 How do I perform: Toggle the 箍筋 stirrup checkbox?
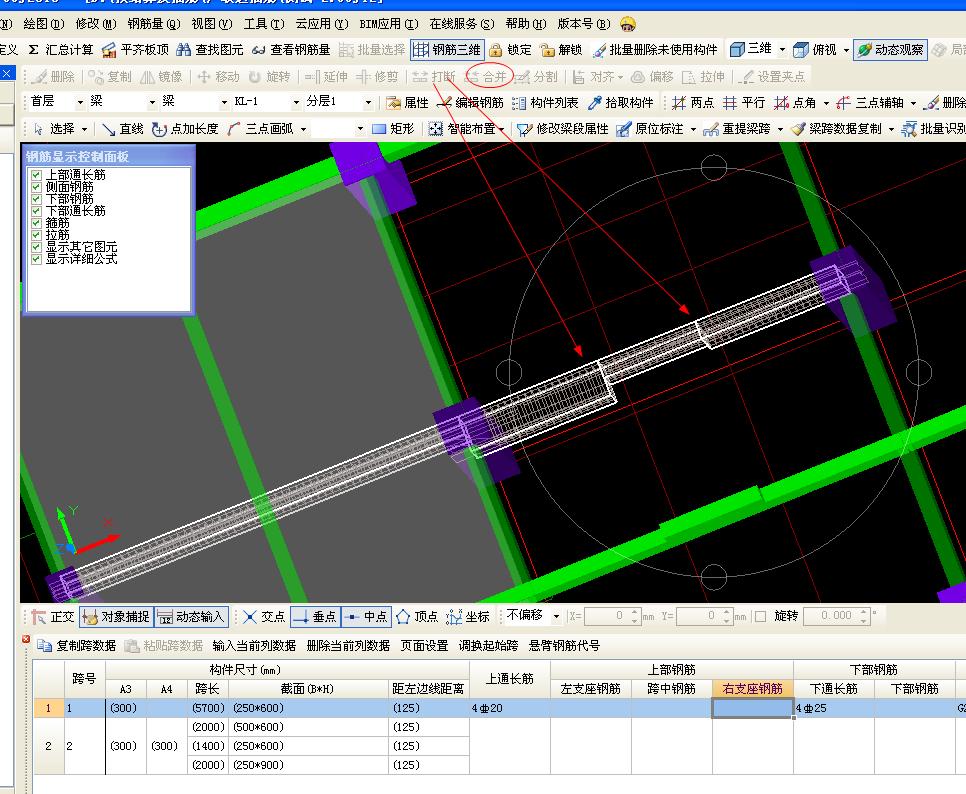tap(37, 223)
